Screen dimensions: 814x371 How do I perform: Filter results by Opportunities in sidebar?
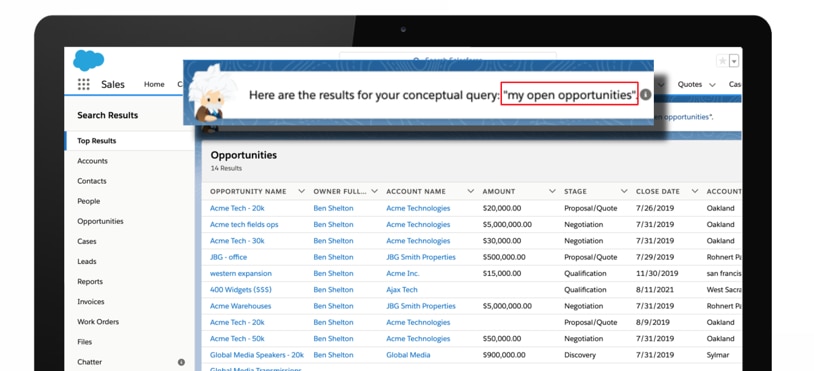point(100,221)
